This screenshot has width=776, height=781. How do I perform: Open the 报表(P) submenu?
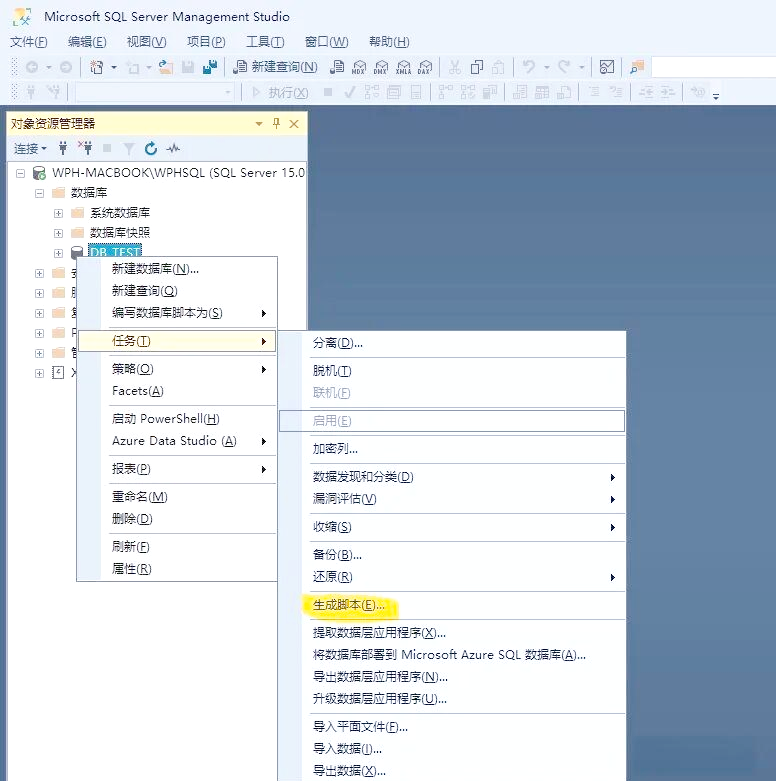[x=177, y=469]
